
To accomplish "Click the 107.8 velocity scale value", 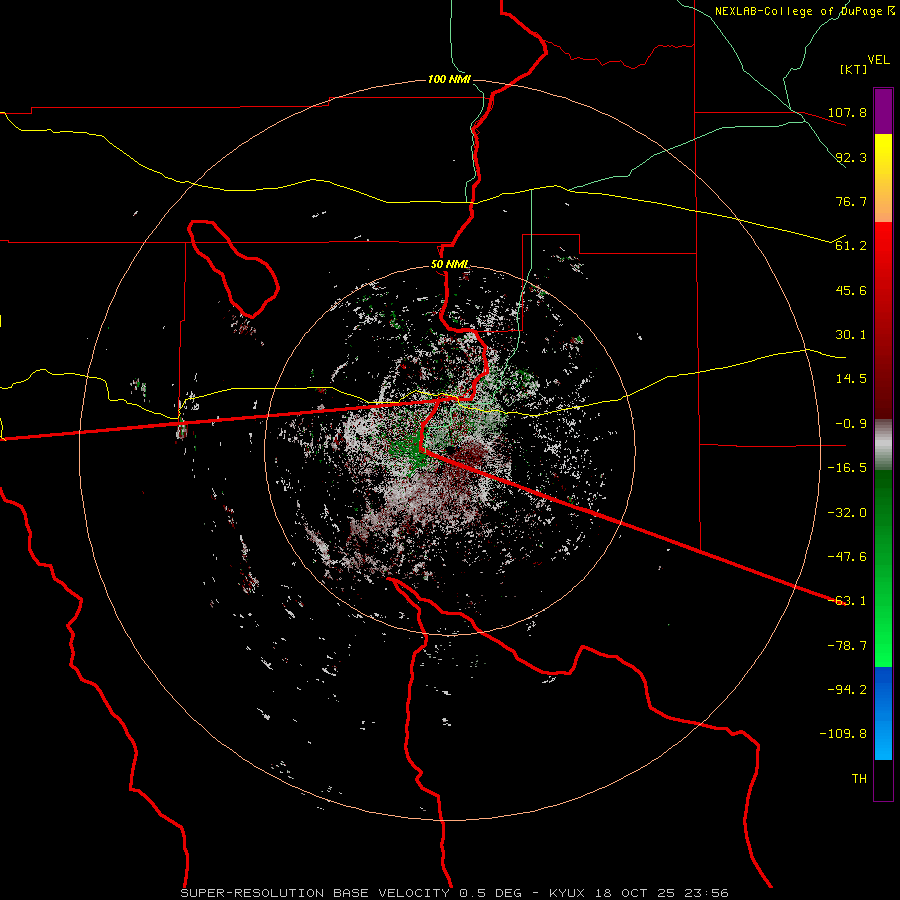I will click(x=847, y=112).
